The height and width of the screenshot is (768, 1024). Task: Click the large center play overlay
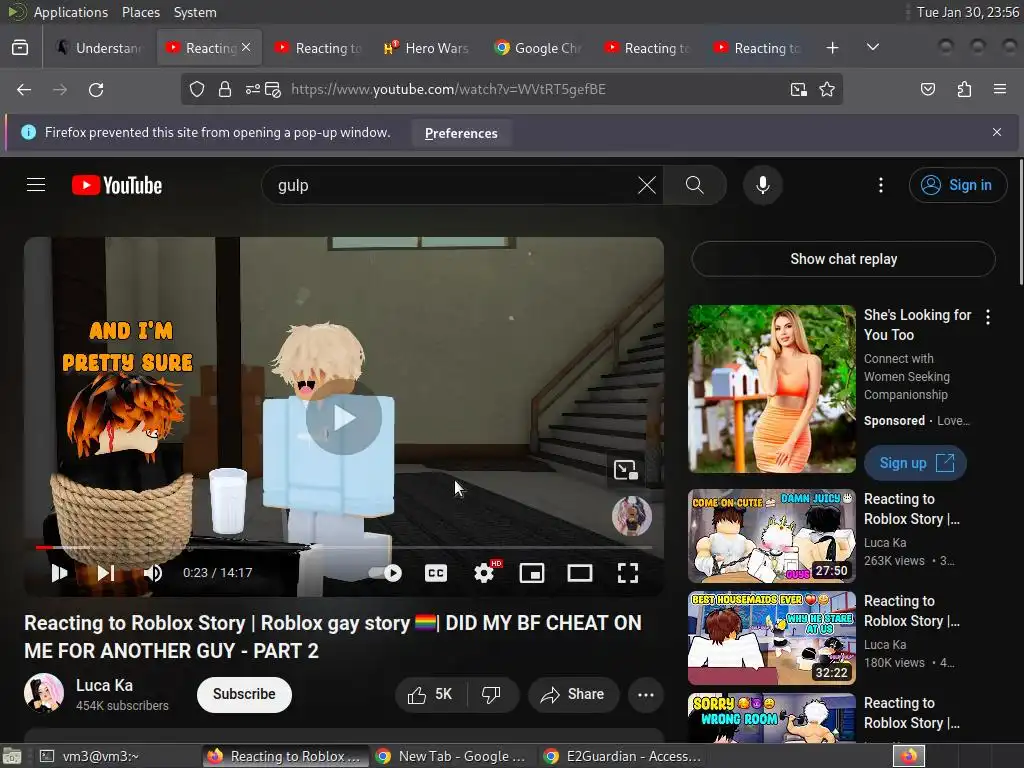[x=344, y=418]
